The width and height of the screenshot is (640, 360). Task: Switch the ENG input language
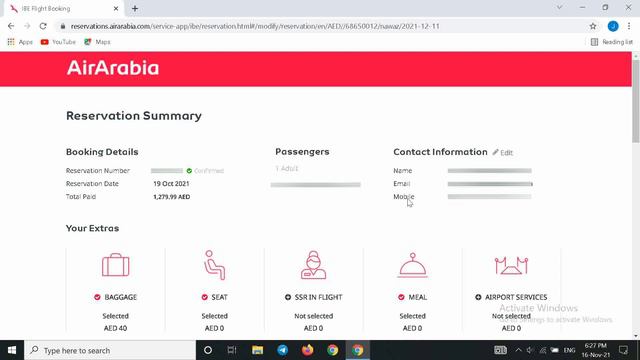[x=569, y=350]
